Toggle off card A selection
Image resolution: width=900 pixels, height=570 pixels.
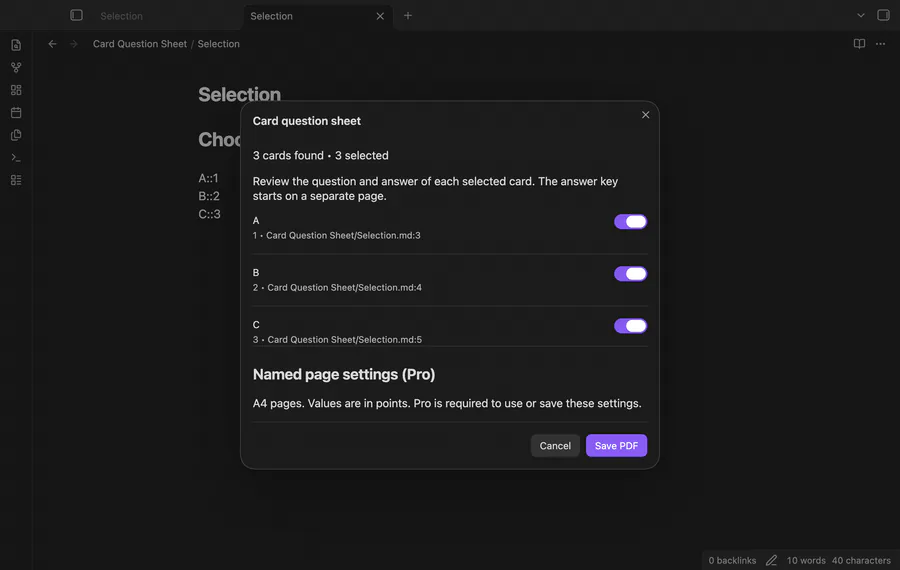pyautogui.click(x=630, y=222)
